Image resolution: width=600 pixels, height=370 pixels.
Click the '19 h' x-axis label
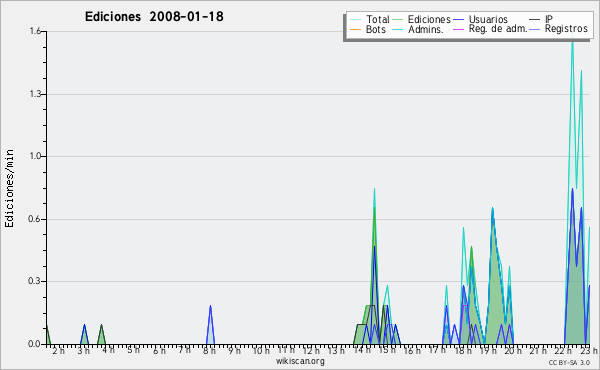click(488, 350)
